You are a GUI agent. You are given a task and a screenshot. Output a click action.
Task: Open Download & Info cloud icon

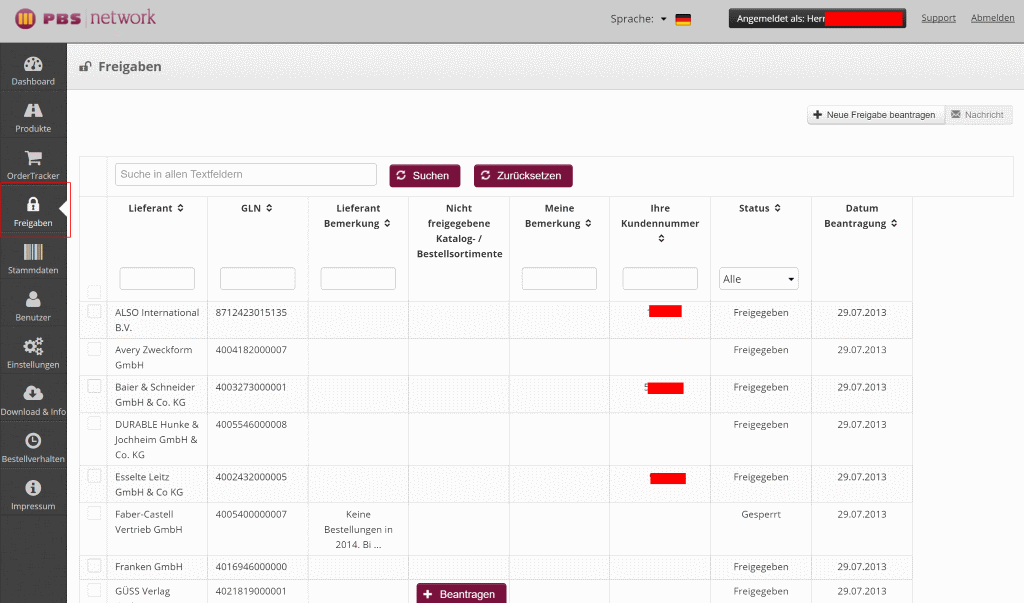33,393
